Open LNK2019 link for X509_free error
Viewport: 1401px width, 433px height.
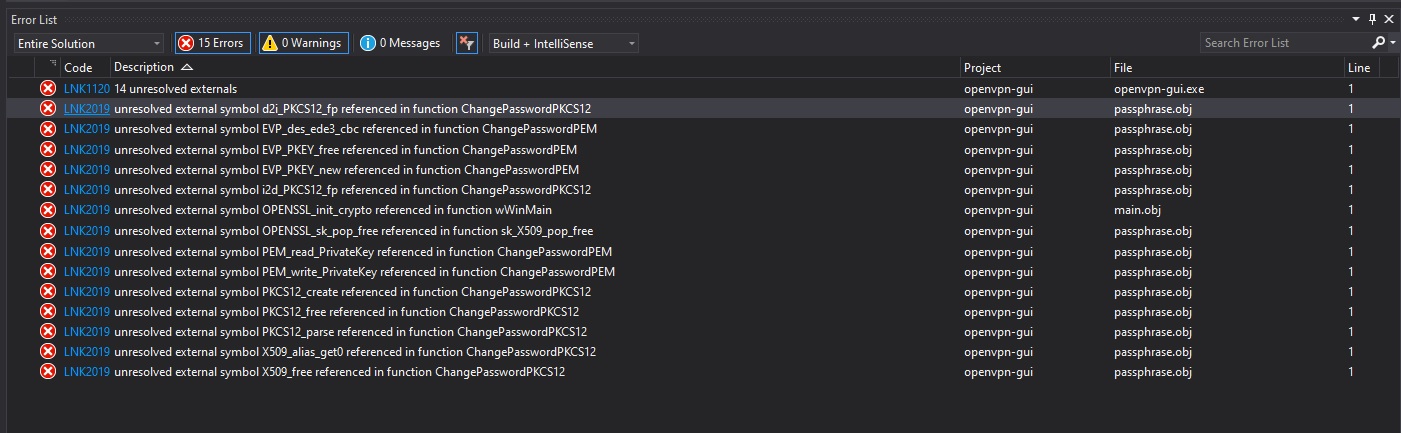coord(87,372)
